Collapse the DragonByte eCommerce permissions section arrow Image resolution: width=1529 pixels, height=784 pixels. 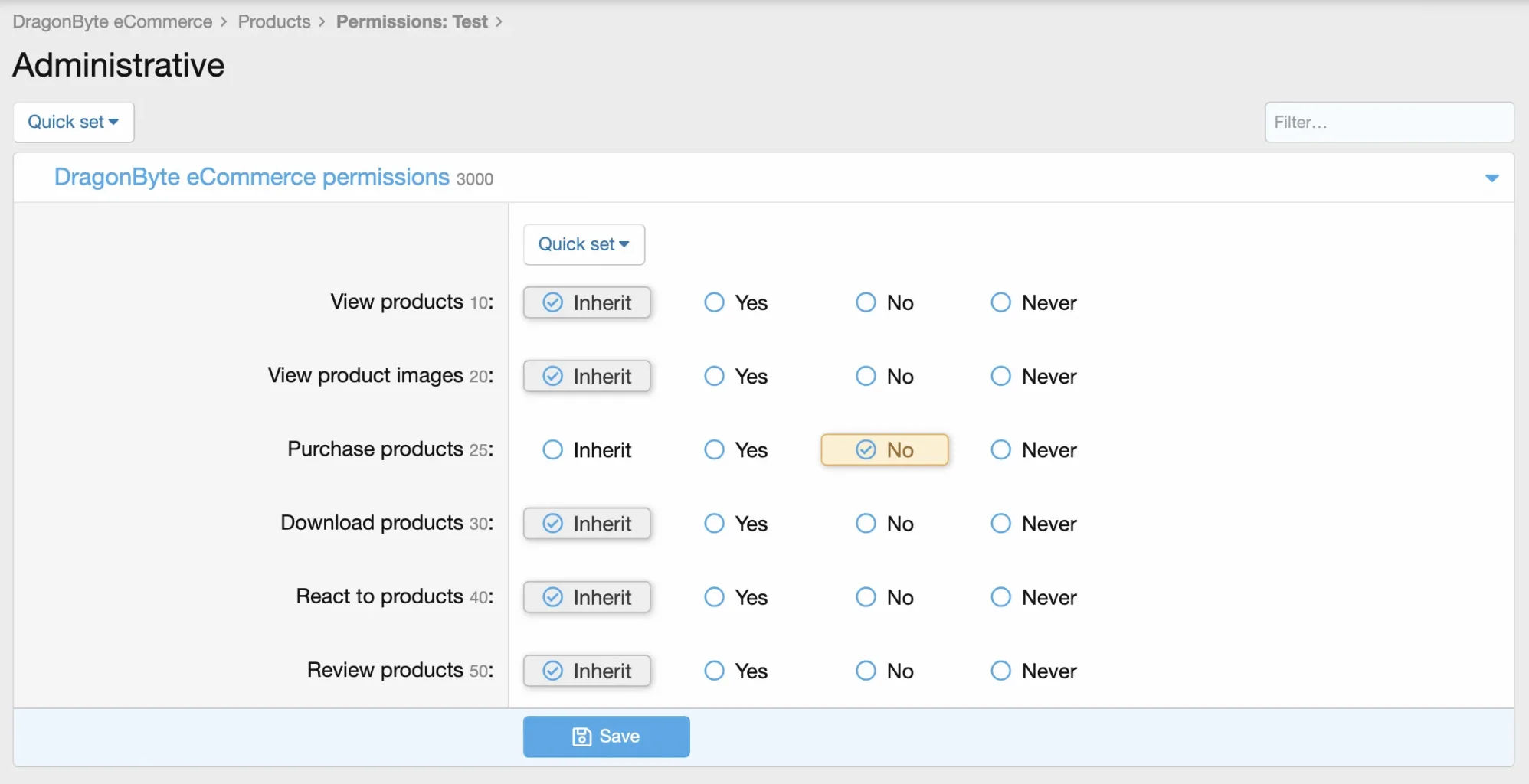tap(1491, 178)
